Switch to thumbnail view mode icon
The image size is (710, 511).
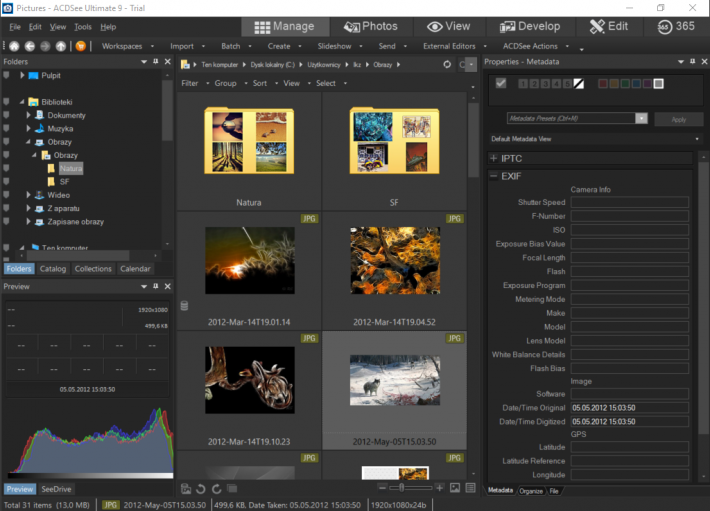click(x=455, y=487)
